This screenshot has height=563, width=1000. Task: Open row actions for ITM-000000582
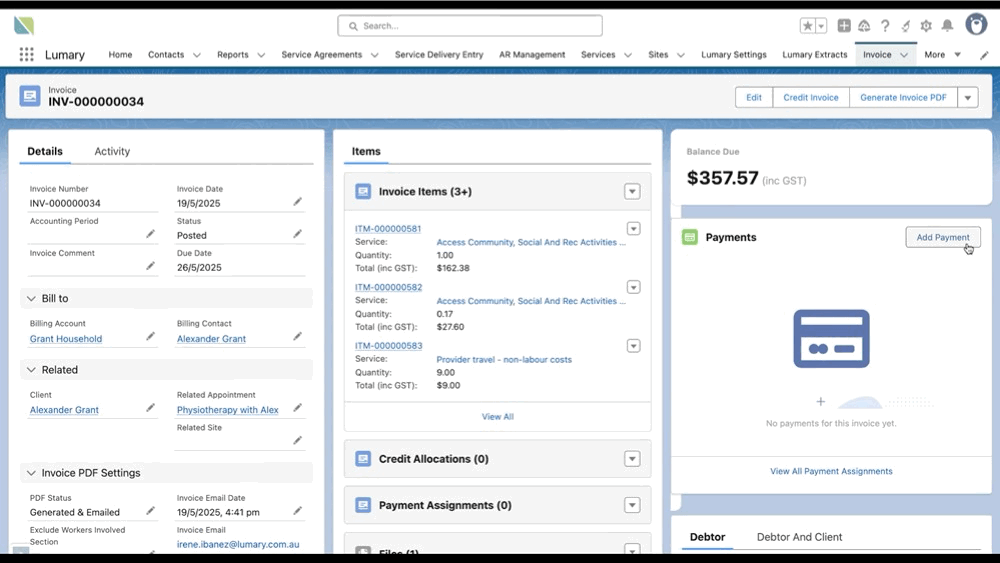[633, 288]
